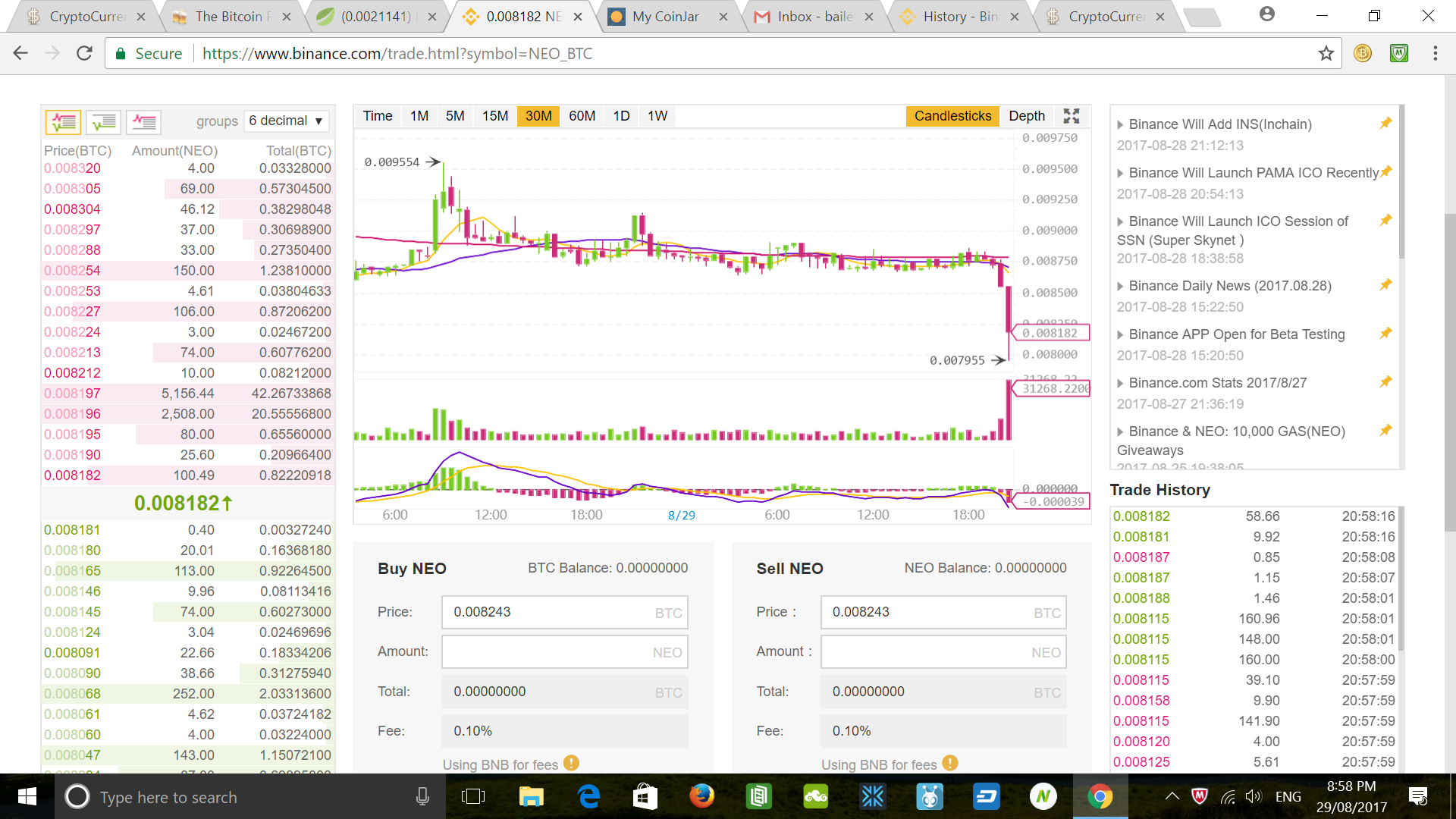Expand Binance Will Add INS(Inchain) news

(1219, 124)
